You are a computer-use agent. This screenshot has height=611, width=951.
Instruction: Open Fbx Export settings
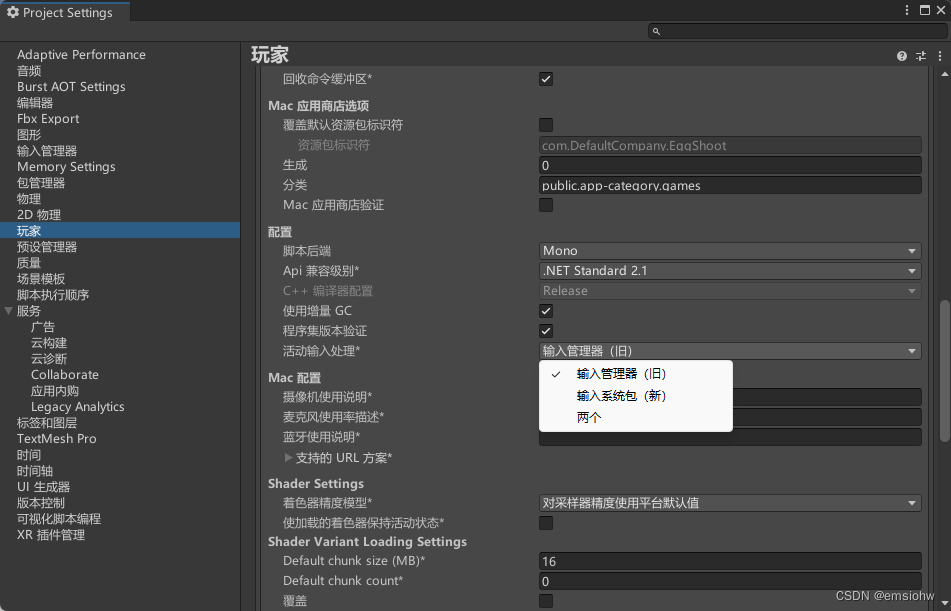(48, 119)
